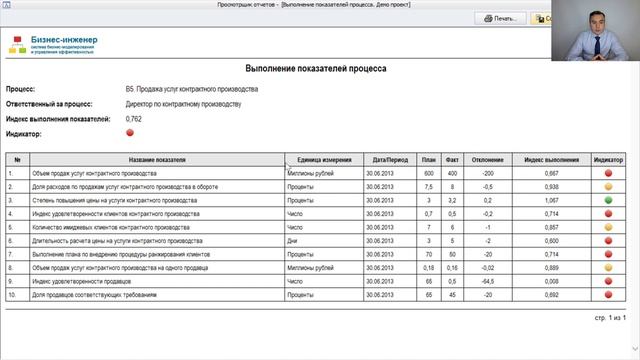640x360 pixels.
Task: Click the Факт column header
Action: [452, 160]
